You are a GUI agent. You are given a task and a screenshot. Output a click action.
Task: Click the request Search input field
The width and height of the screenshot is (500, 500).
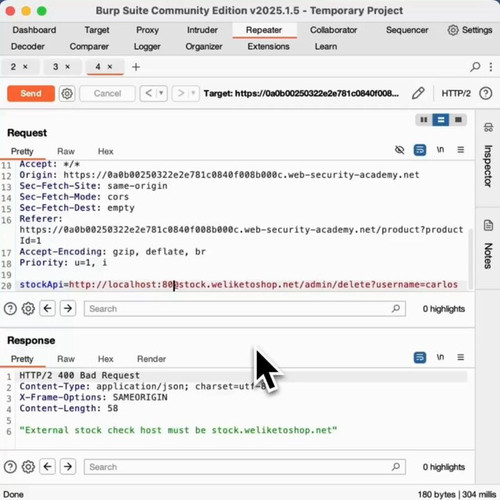(x=245, y=309)
